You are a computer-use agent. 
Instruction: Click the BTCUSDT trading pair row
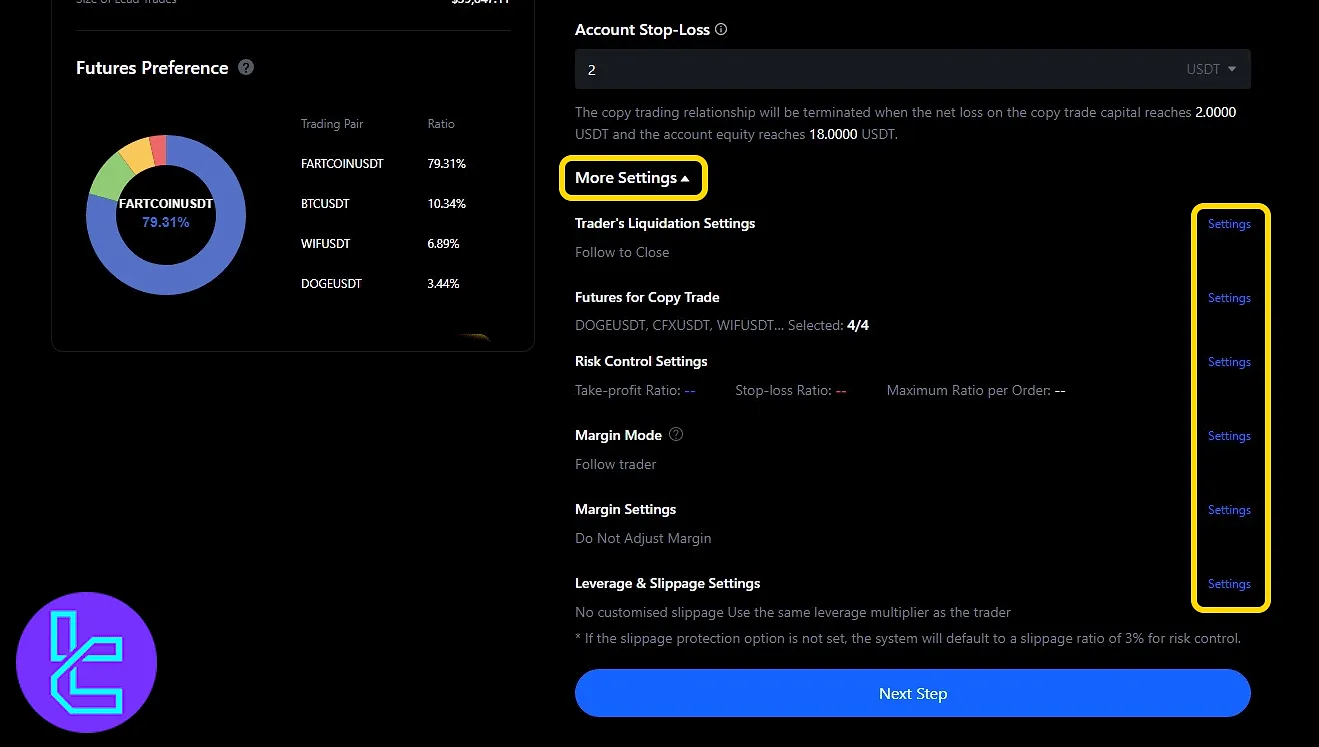[x=384, y=204]
